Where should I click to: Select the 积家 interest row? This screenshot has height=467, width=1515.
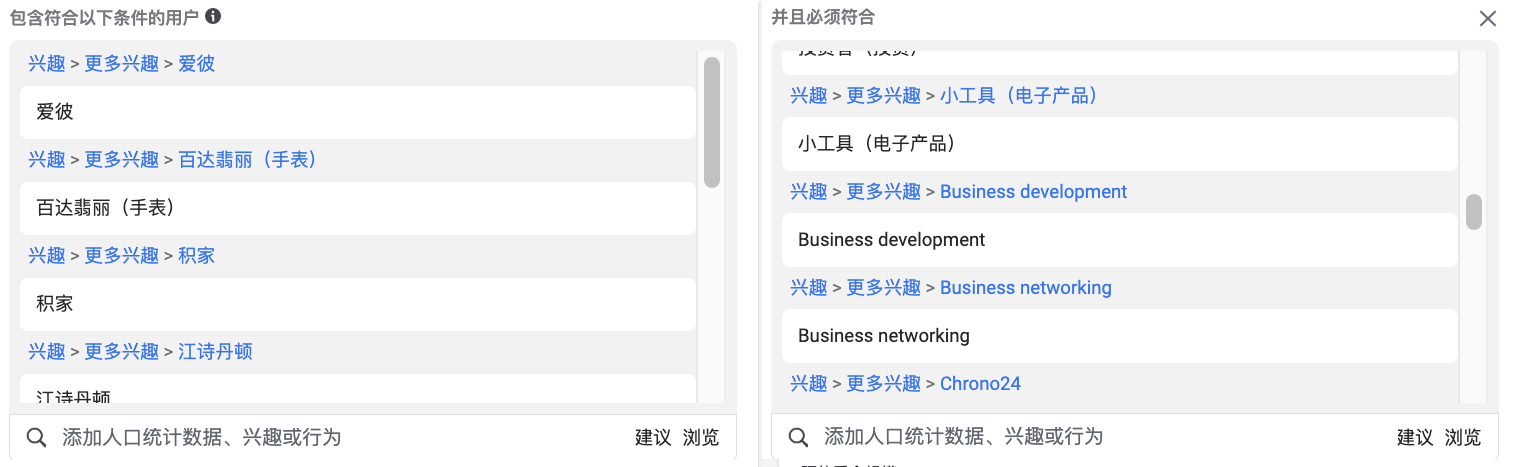point(358,304)
